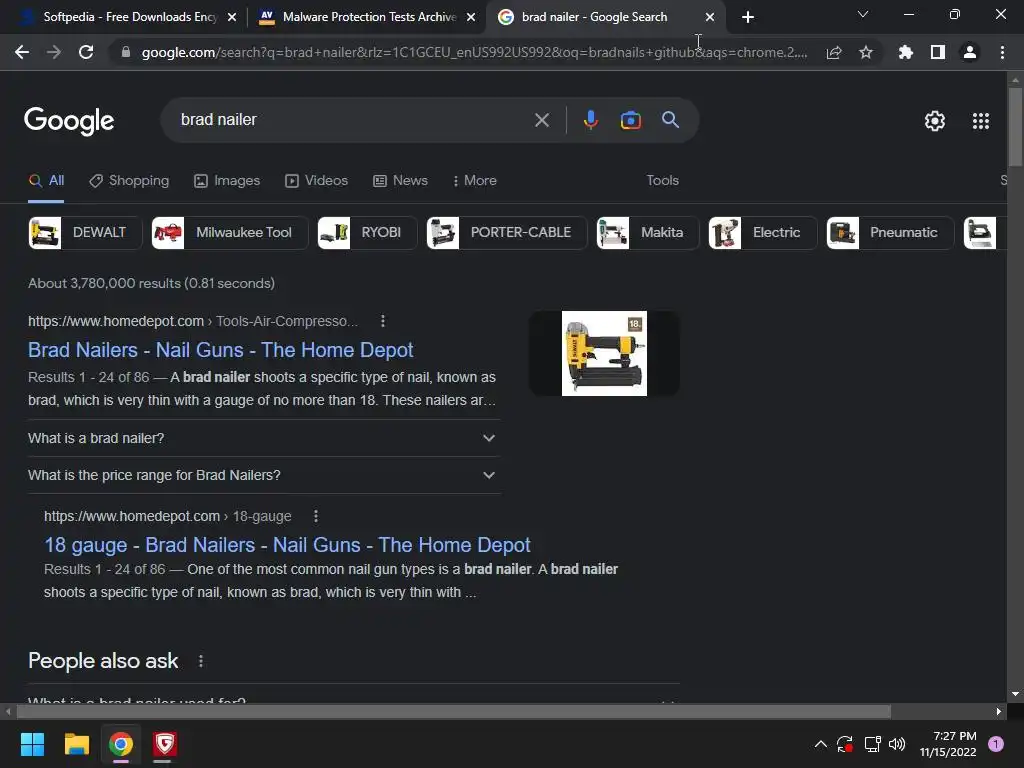Open File Explorer from taskbar
The height and width of the screenshot is (768, 1024).
[x=76, y=744]
